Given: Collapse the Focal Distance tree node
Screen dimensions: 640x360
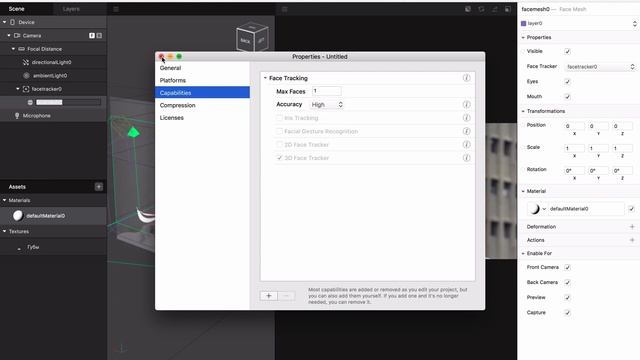Looking at the screenshot, I should click(x=13, y=49).
